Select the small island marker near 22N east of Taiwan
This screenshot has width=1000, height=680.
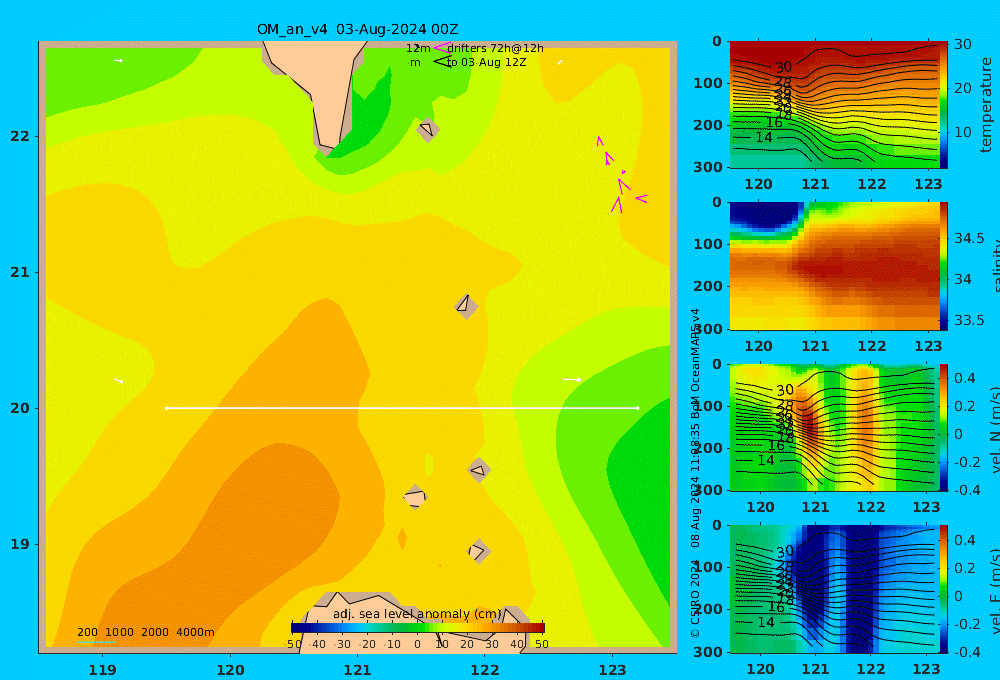[427, 129]
